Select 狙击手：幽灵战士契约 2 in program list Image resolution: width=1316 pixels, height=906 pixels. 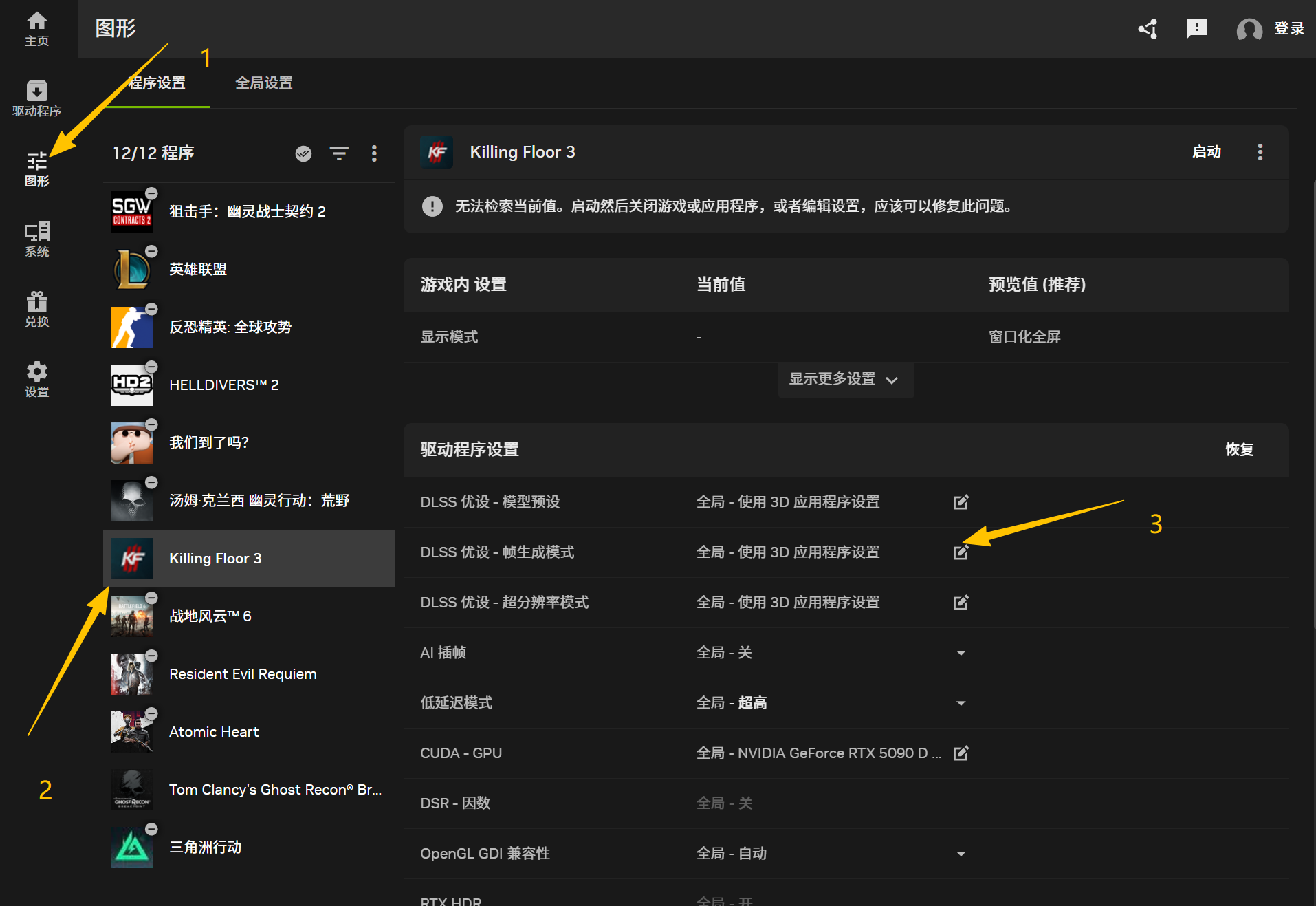click(x=249, y=212)
